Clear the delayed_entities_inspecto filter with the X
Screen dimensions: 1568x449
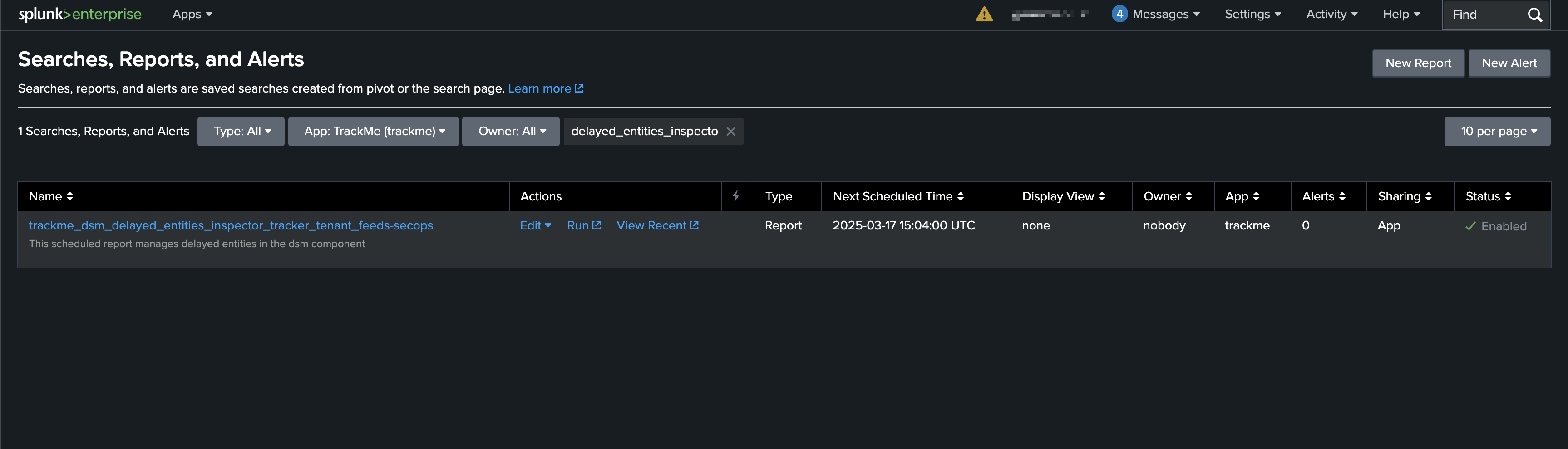pos(730,132)
